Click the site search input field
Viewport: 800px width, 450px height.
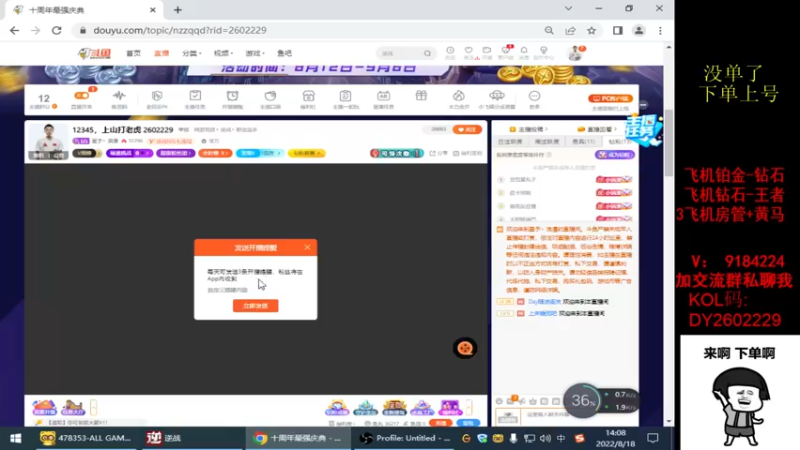click(x=400, y=53)
